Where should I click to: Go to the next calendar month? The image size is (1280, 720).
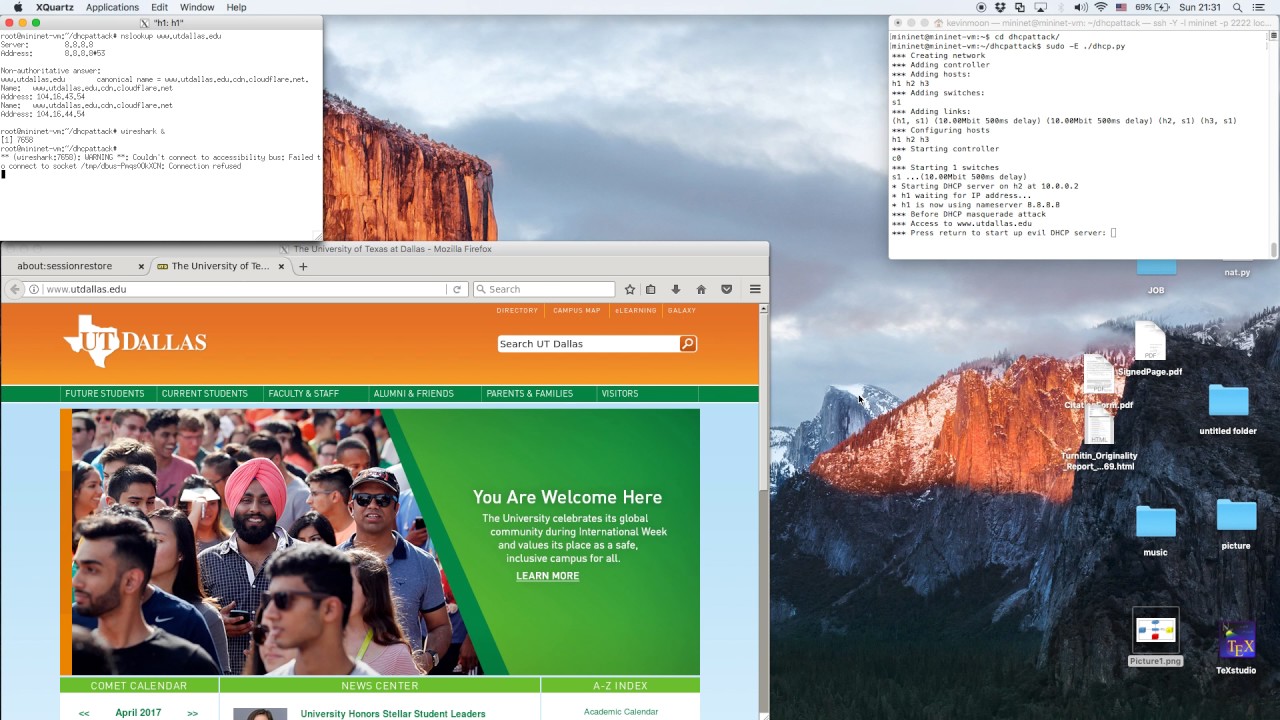point(192,714)
